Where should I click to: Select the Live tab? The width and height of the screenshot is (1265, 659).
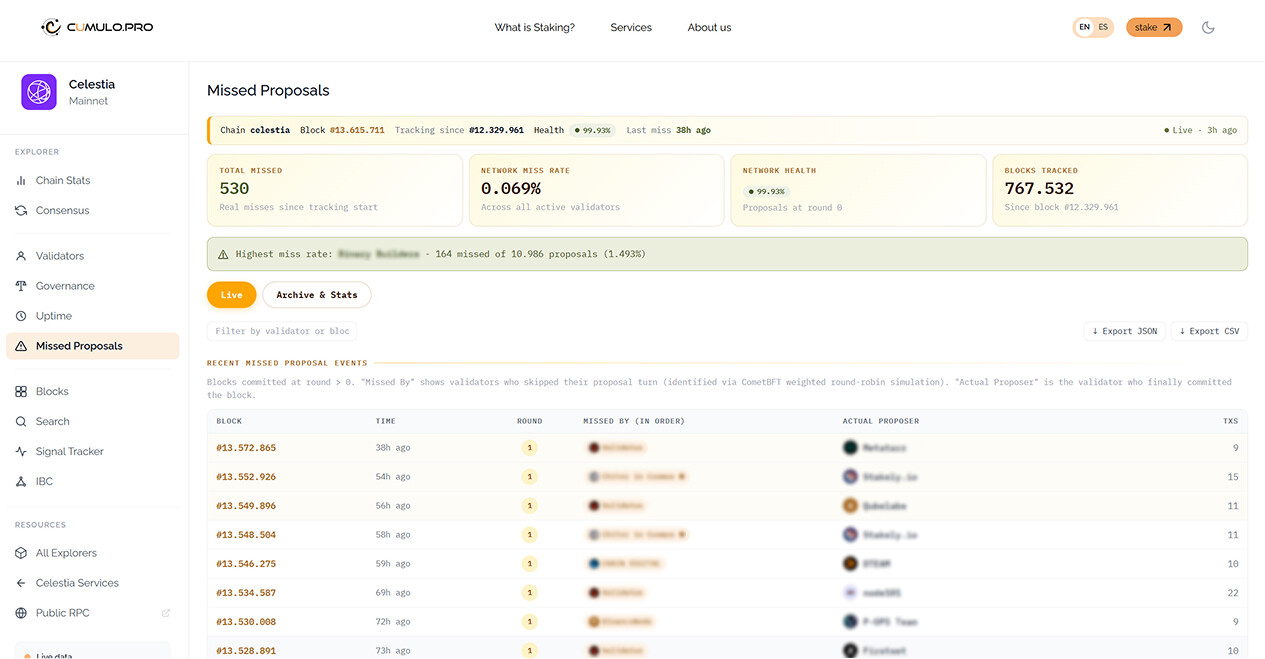point(231,295)
